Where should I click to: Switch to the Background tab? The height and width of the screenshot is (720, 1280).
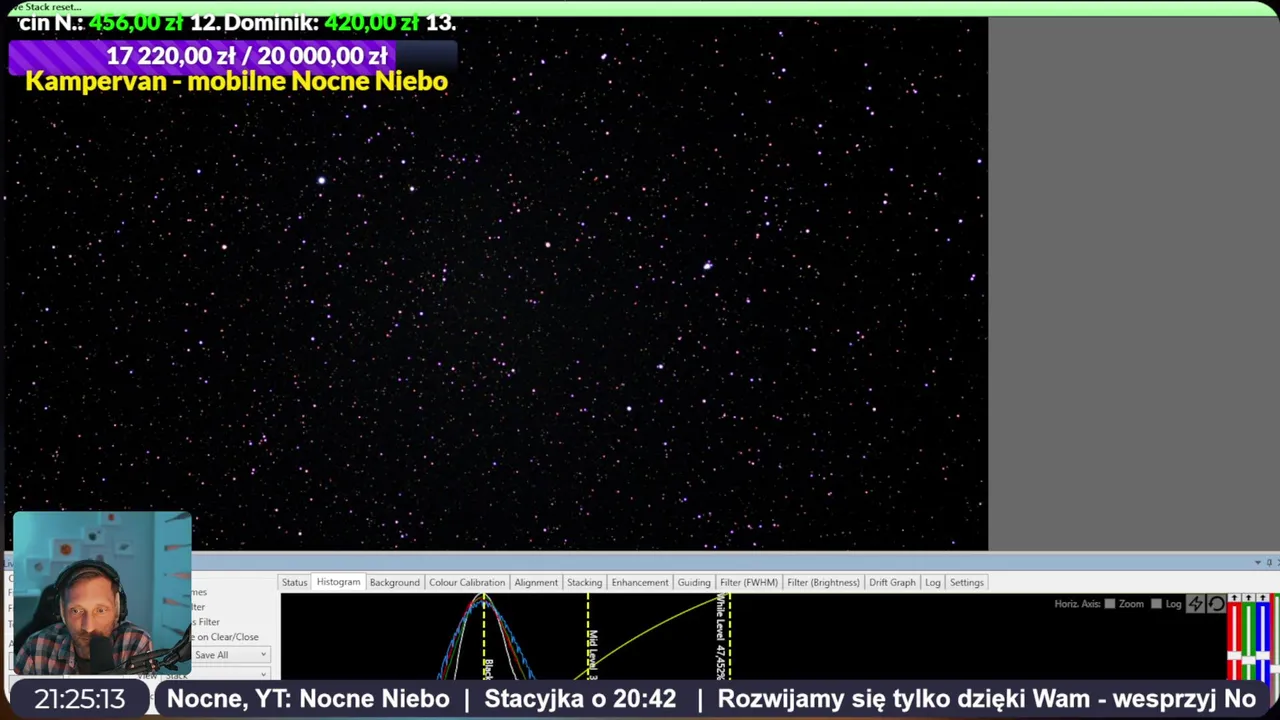pos(394,582)
